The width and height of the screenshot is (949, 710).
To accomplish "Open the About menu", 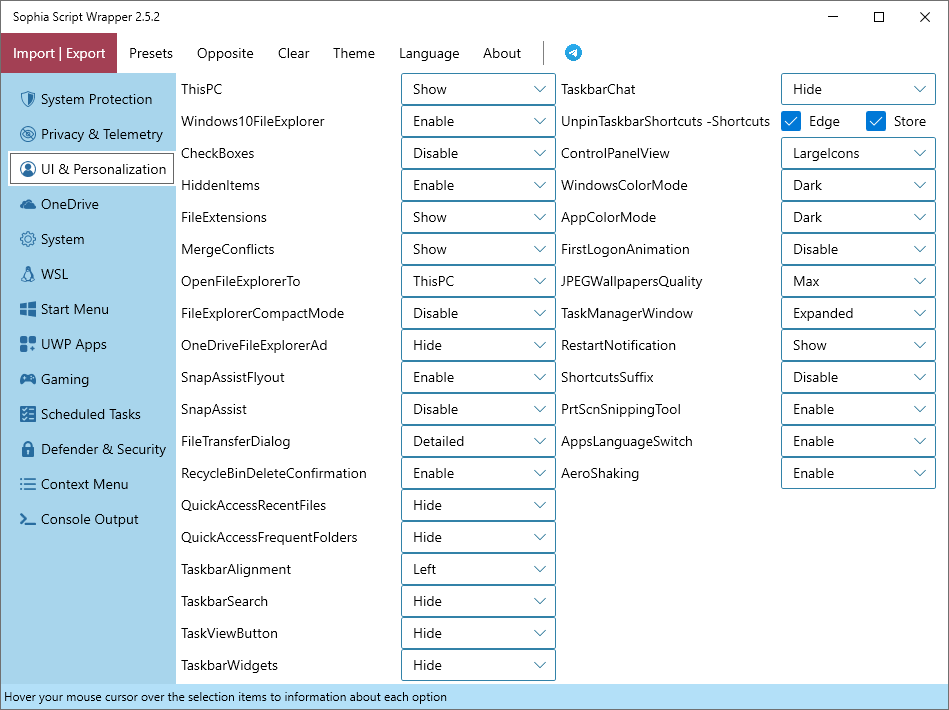I will tap(502, 53).
